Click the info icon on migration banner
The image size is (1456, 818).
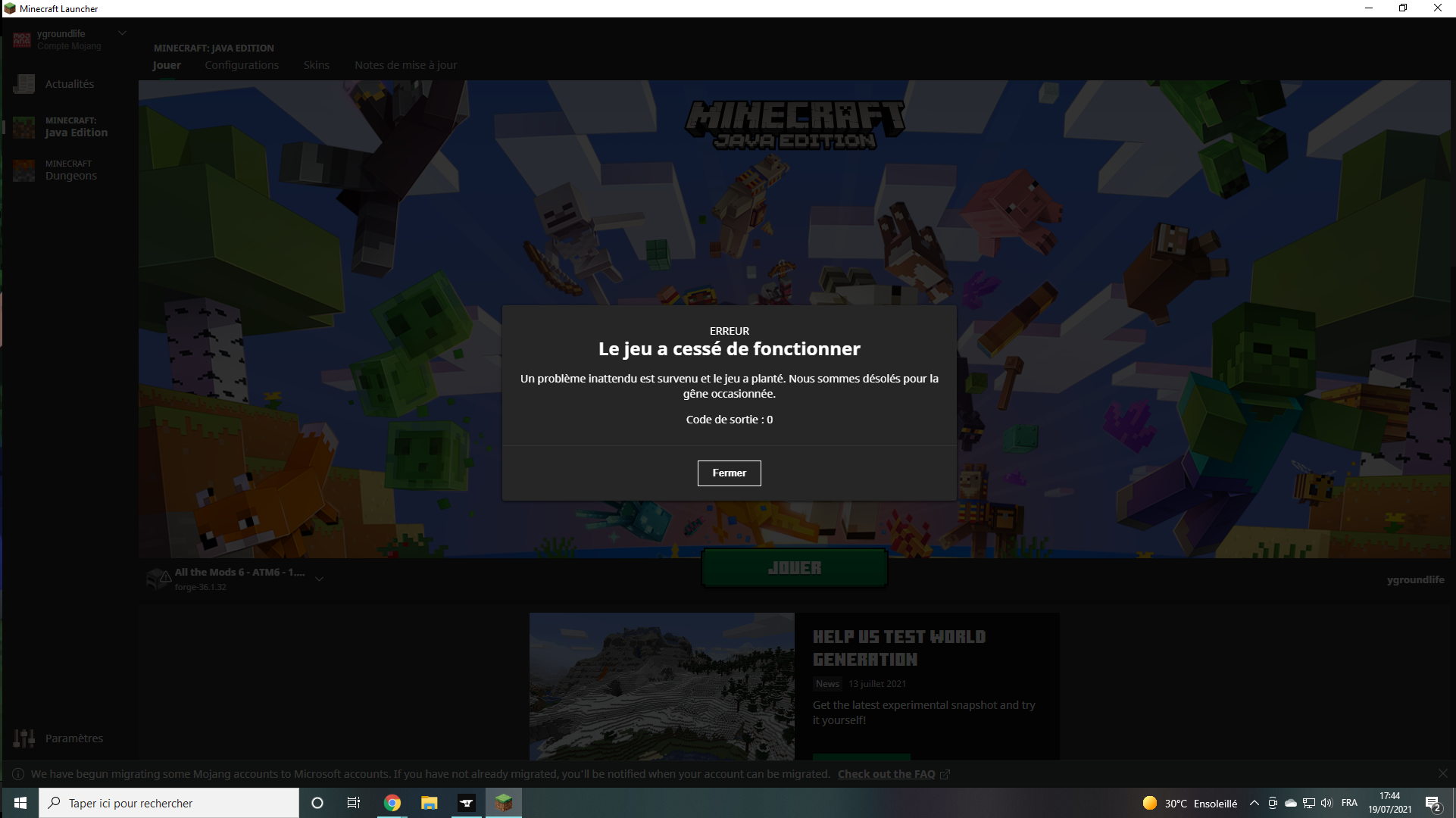coord(18,774)
